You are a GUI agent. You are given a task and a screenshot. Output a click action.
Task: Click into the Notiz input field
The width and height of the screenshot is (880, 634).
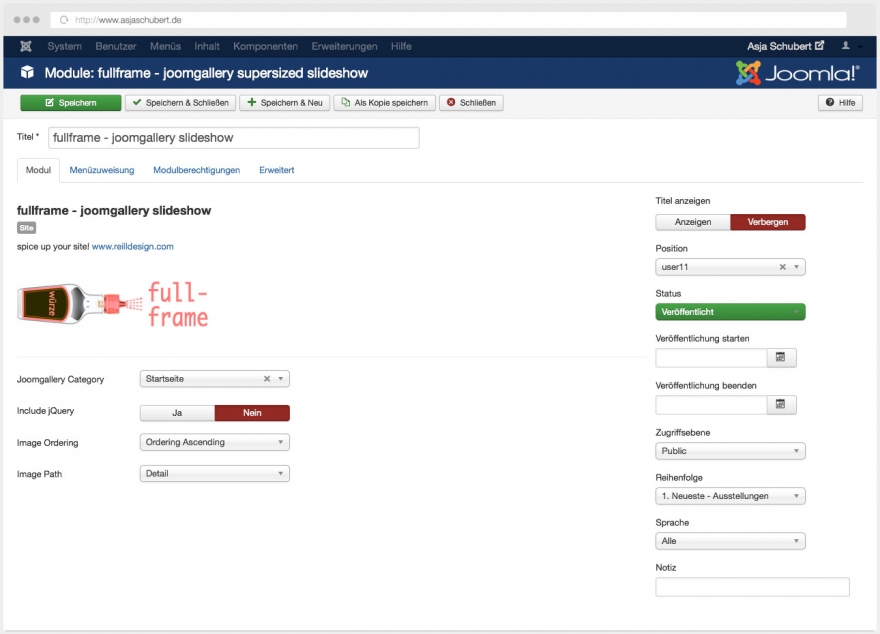[753, 587]
